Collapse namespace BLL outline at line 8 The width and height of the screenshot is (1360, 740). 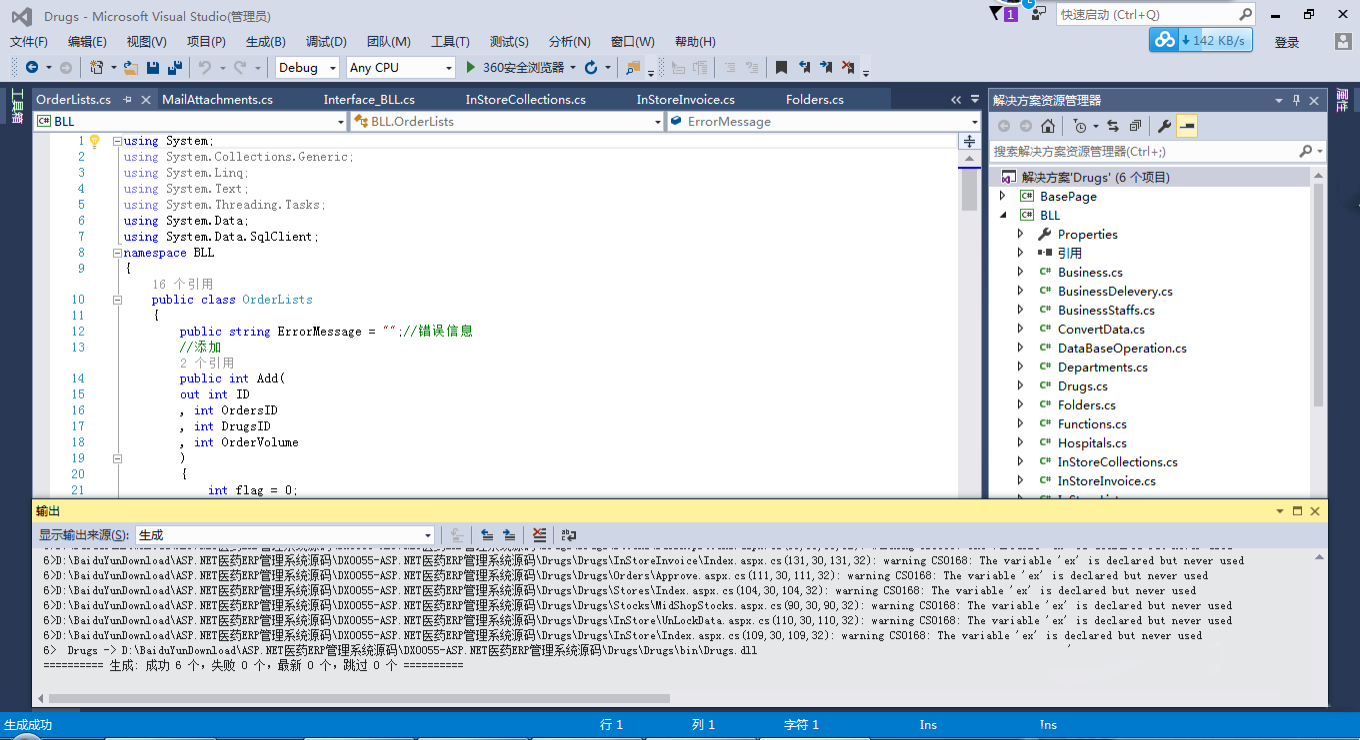pyautogui.click(x=117, y=253)
